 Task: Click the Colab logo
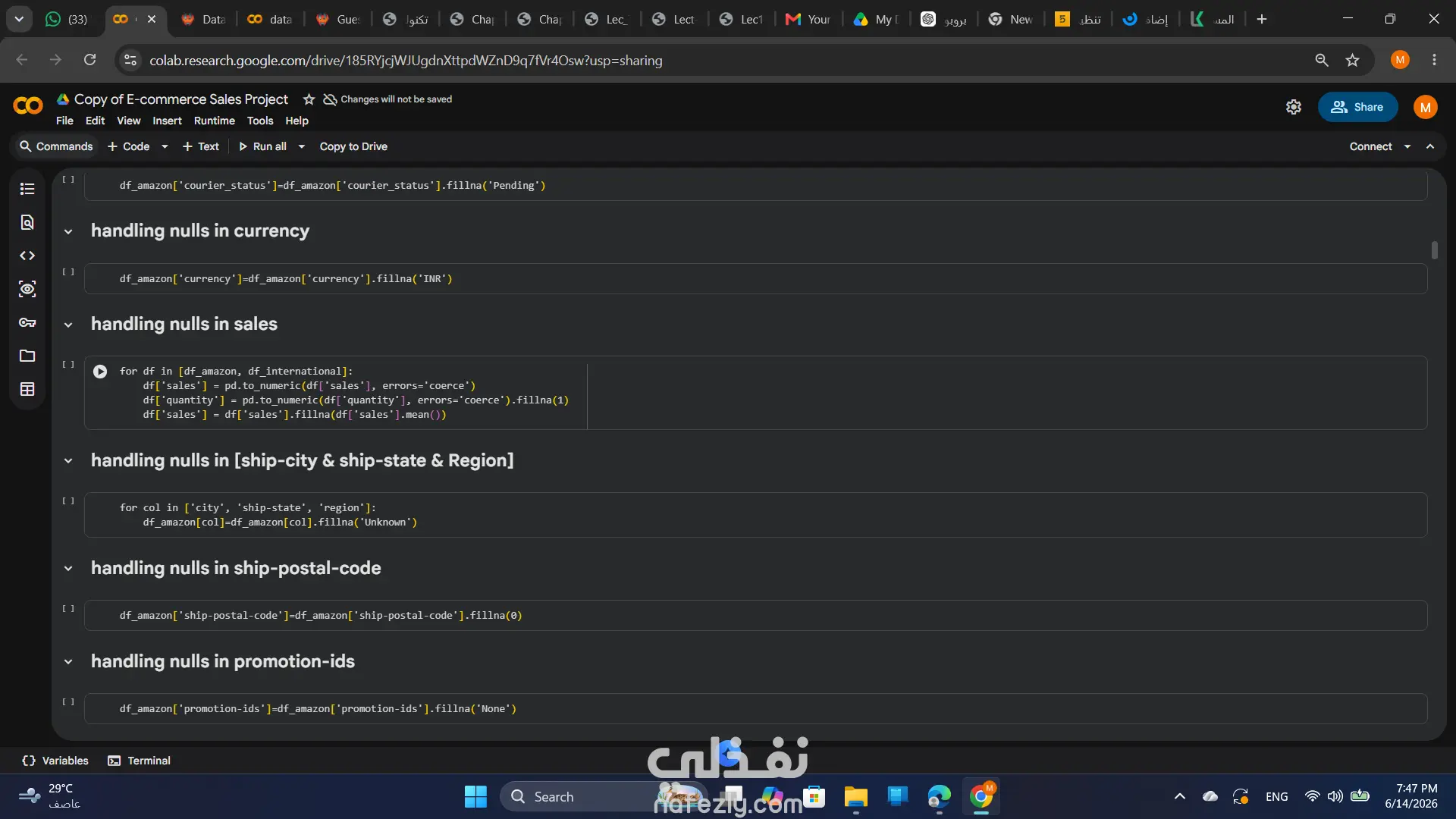point(28,106)
